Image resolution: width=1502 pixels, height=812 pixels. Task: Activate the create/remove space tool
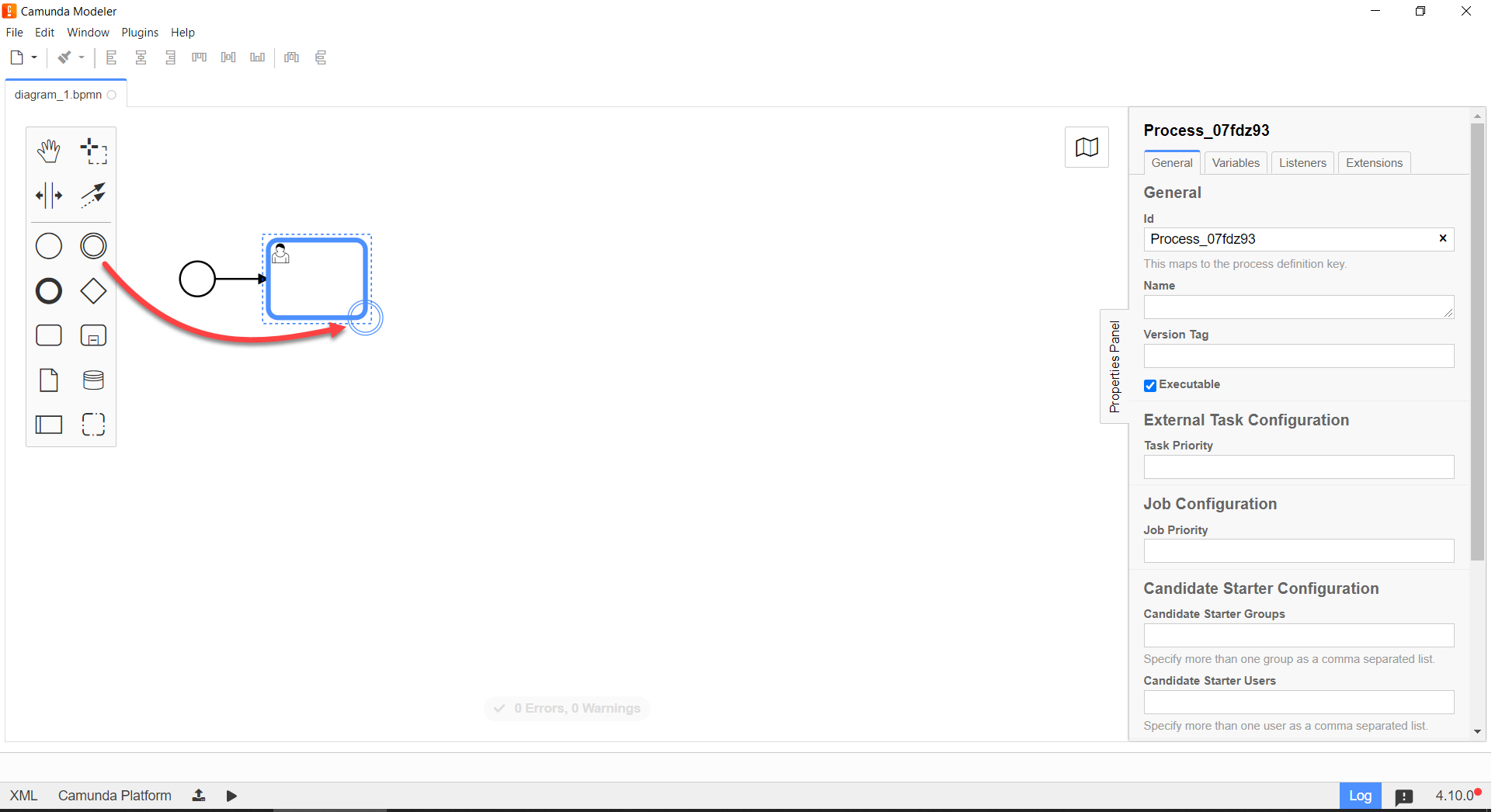pyautogui.click(x=49, y=196)
